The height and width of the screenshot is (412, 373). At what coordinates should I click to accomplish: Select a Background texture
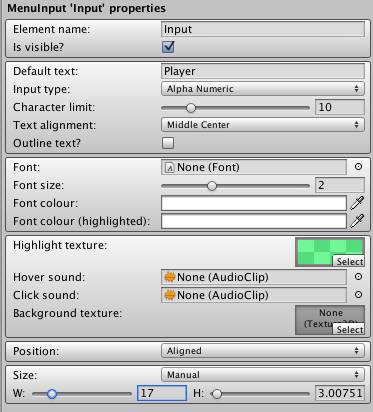point(349,329)
